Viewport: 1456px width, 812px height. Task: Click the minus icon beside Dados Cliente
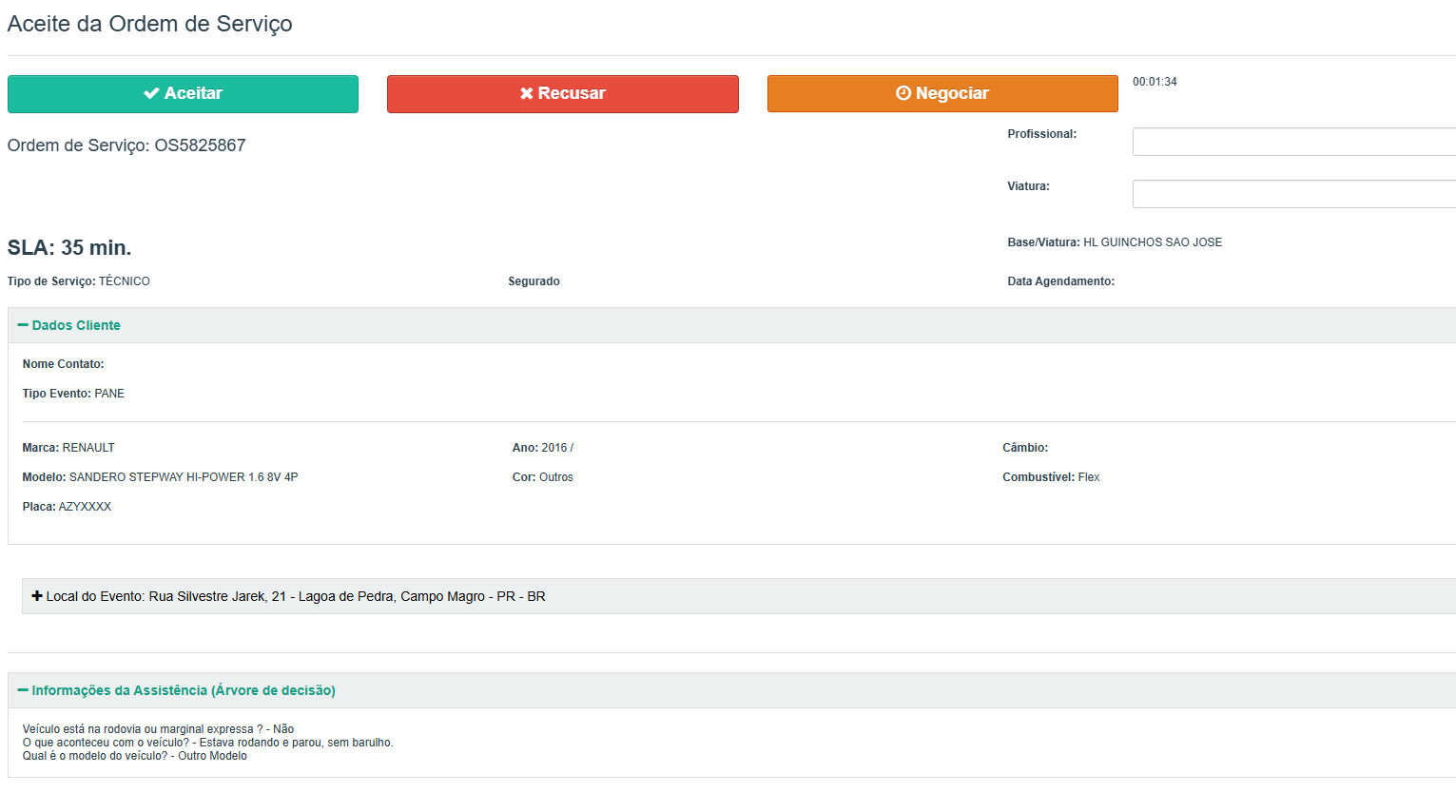[23, 325]
